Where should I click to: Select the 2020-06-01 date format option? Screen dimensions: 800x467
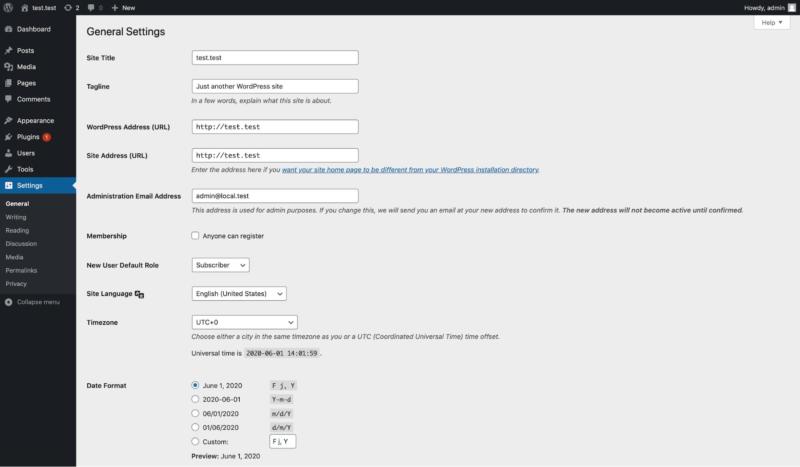point(195,398)
